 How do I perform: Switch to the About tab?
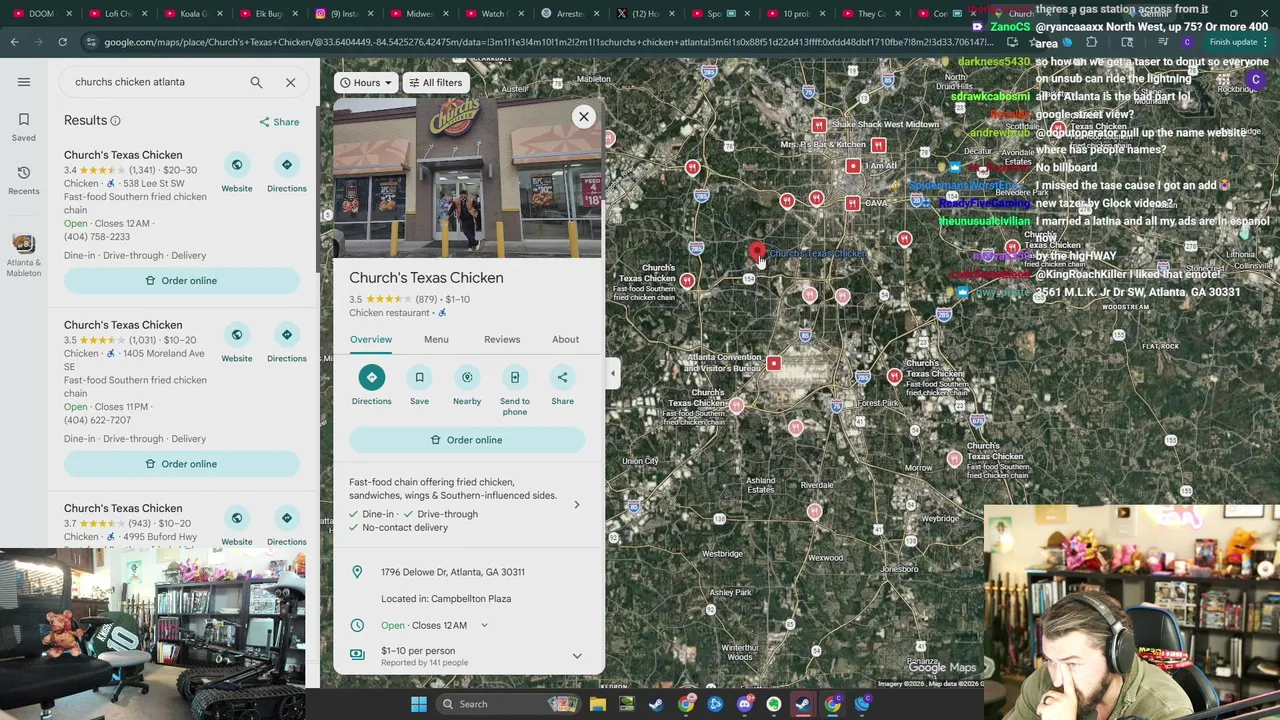(565, 339)
